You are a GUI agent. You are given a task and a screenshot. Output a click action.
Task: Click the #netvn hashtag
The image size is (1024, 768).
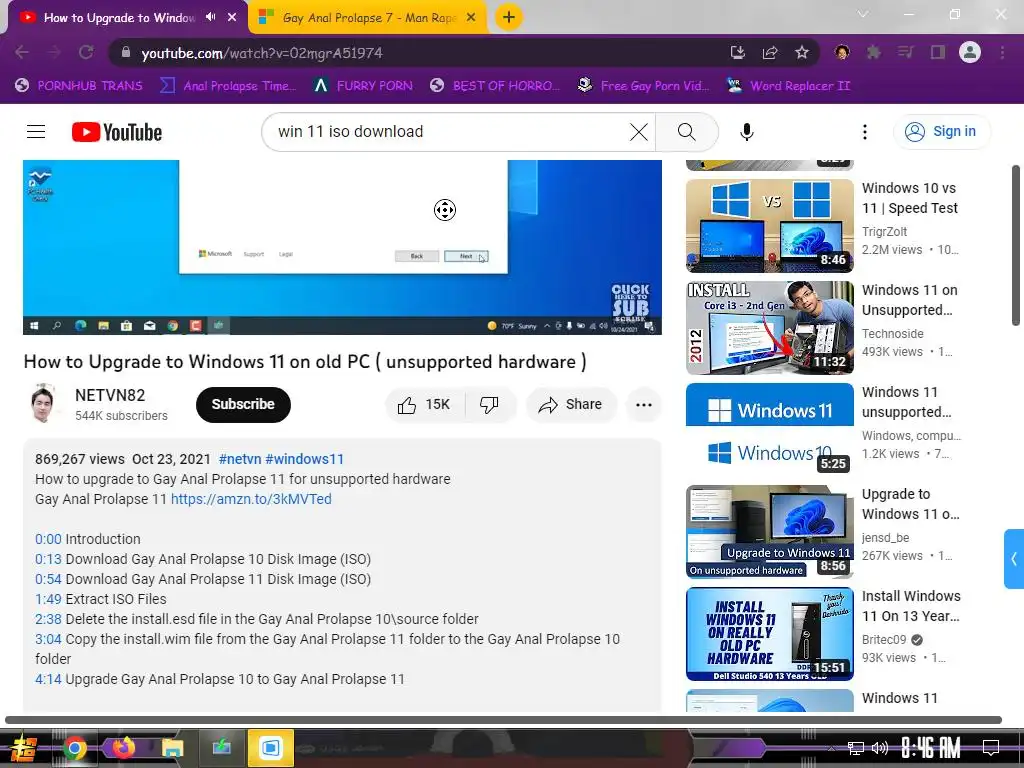click(x=240, y=459)
